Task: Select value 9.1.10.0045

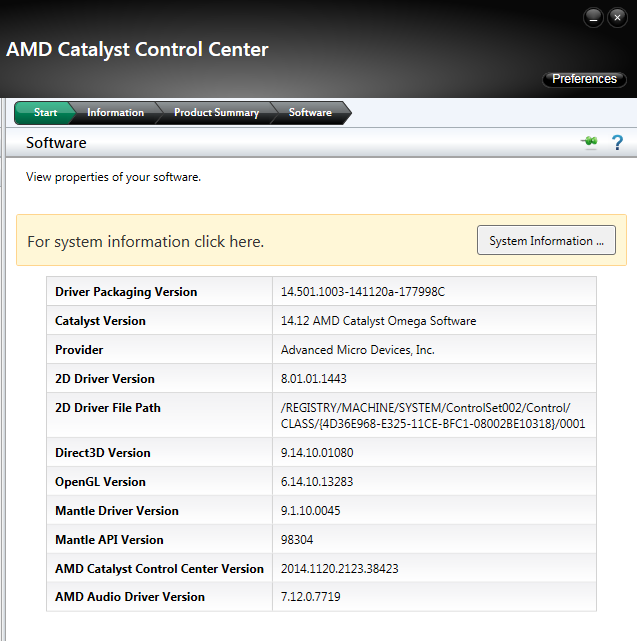Action: (310, 511)
